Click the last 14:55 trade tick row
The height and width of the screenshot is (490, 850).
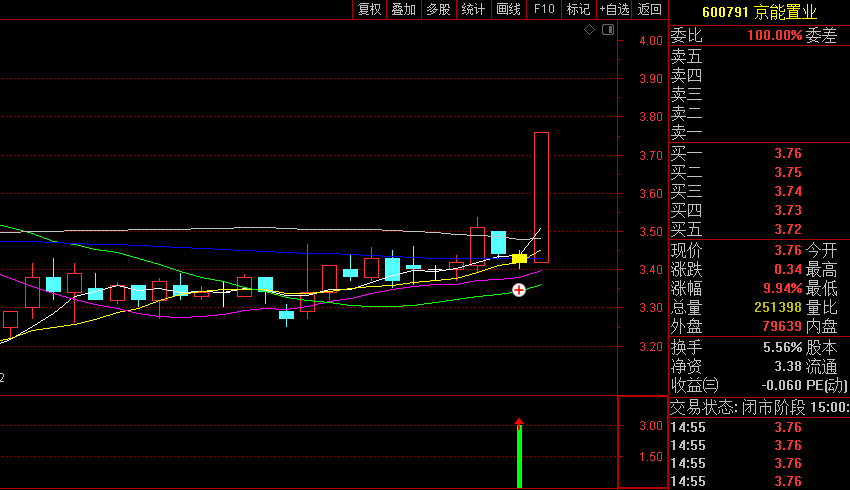(x=759, y=481)
